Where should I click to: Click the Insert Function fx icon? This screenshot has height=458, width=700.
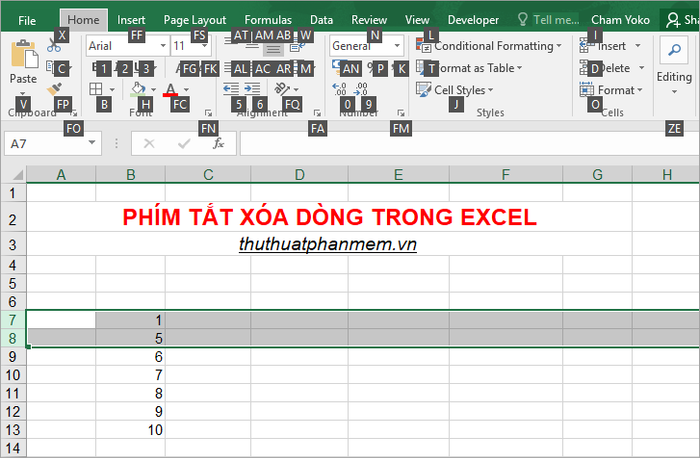point(218,144)
